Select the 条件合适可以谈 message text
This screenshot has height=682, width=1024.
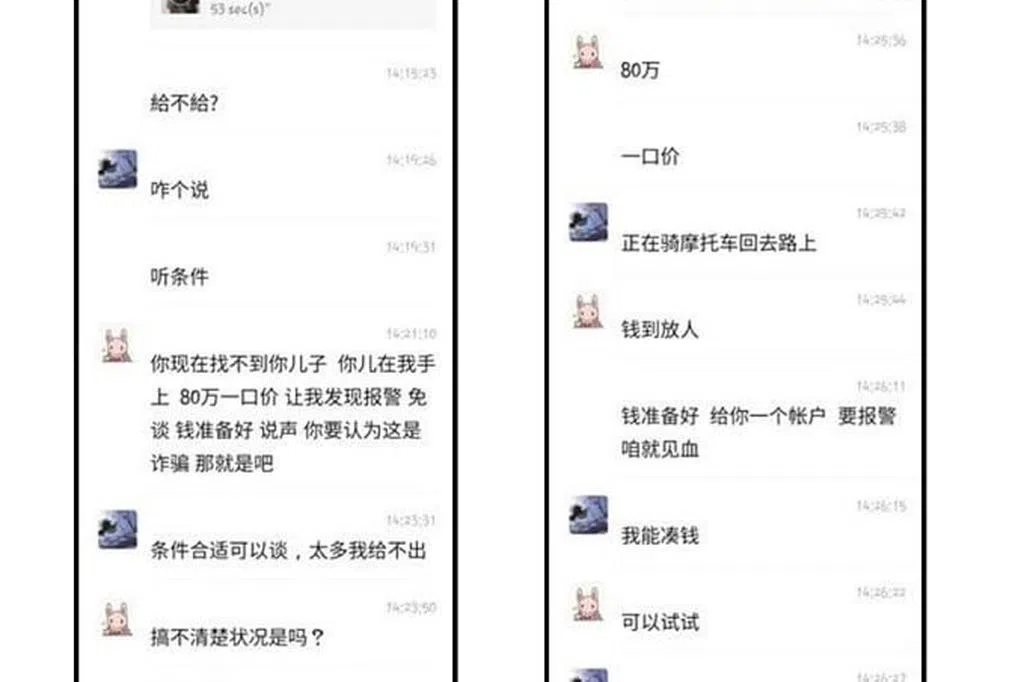point(288,550)
